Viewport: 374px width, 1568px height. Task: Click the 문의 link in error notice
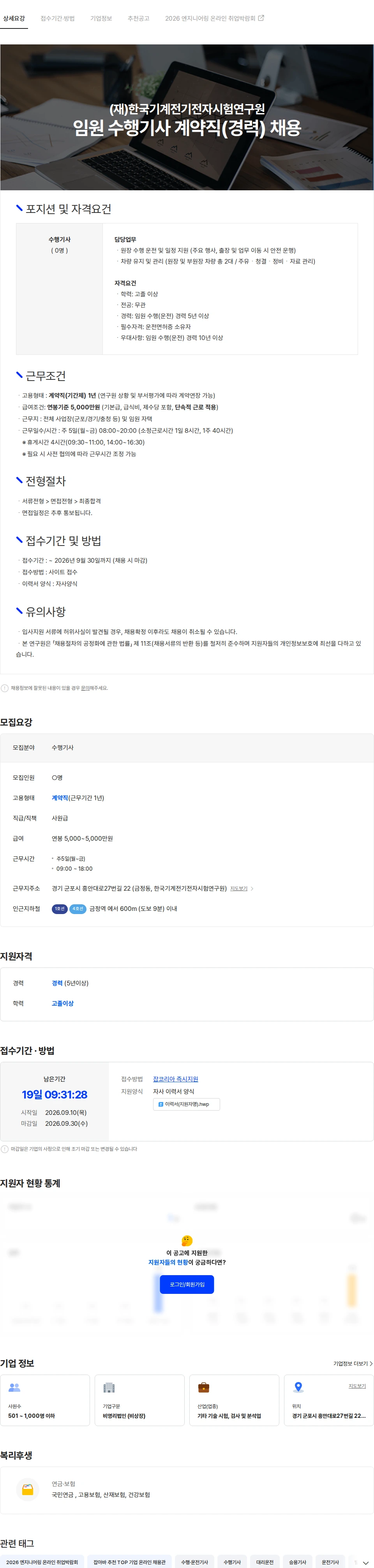85,688
